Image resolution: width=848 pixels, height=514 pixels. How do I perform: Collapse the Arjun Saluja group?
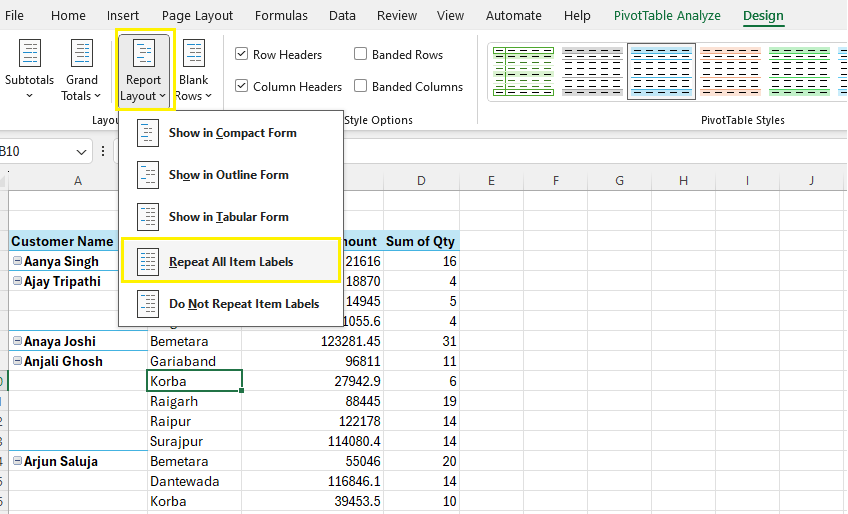(17, 461)
